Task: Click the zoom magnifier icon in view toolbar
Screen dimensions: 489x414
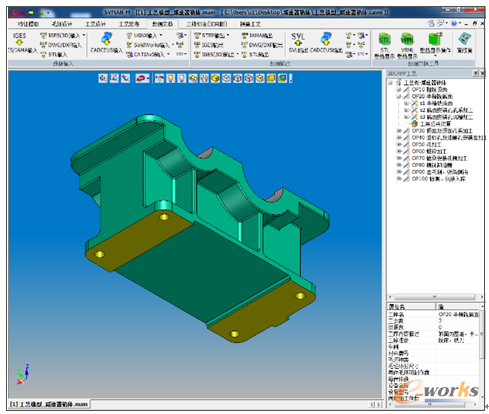Action: (x=103, y=78)
